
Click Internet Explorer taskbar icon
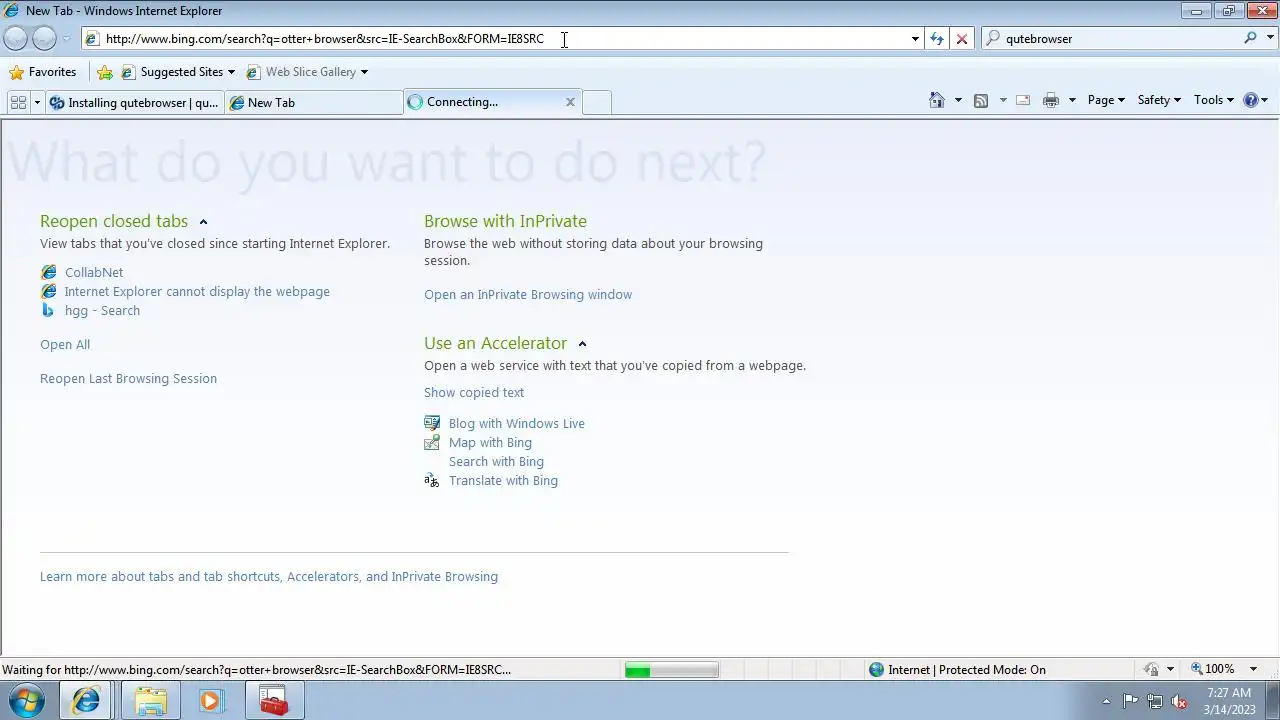(x=86, y=701)
